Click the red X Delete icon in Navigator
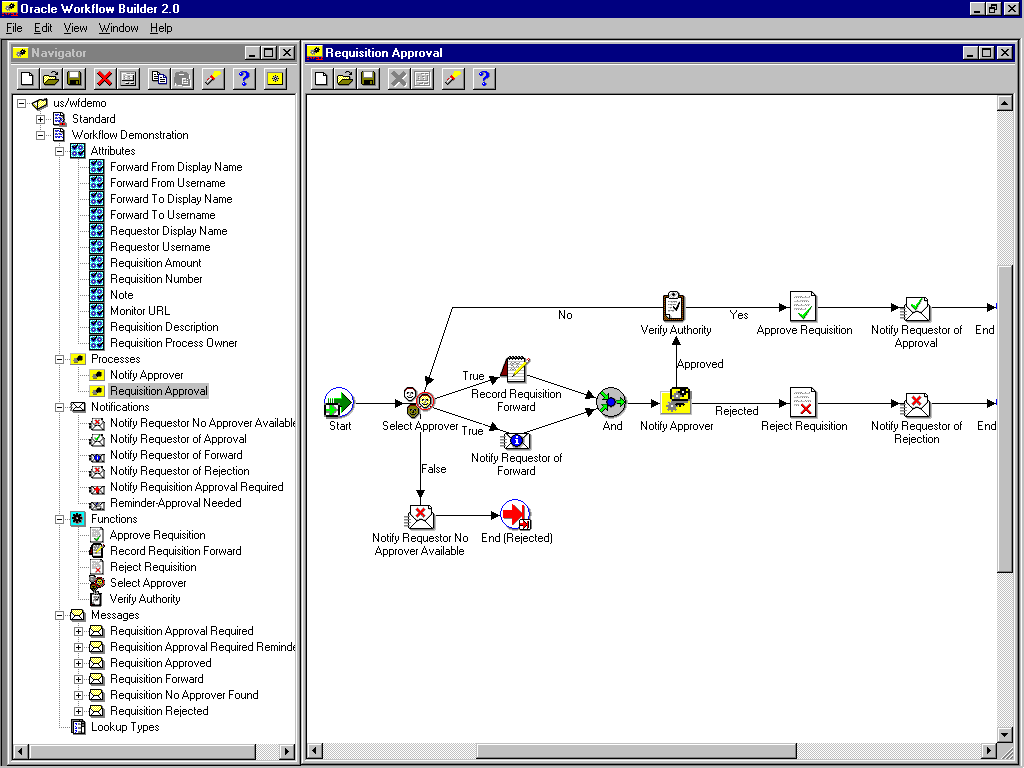 104,79
